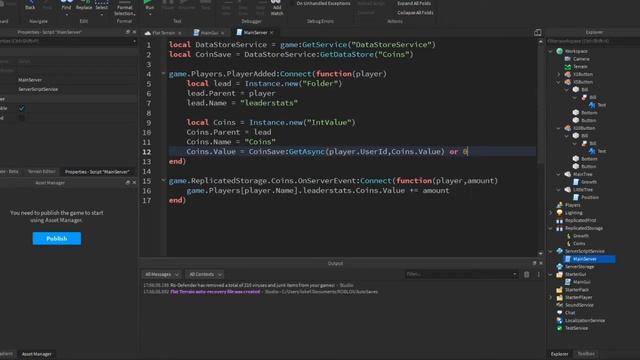Click the split editor icon beside the script tabs
Image resolution: width=640 pixels, height=360 pixels.
[538, 32]
